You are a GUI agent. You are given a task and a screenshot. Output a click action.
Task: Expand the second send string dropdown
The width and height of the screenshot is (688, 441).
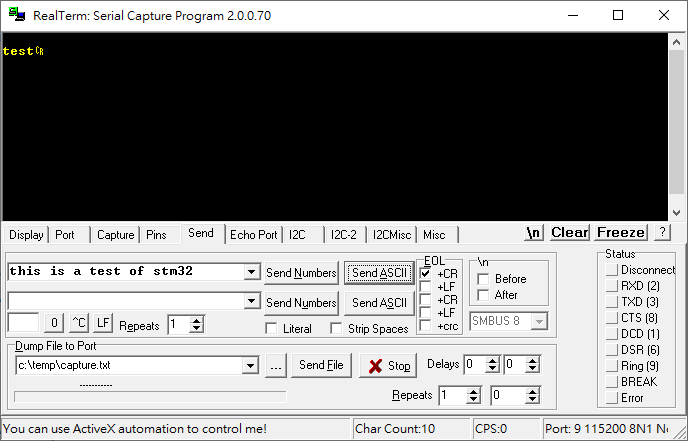(251, 301)
